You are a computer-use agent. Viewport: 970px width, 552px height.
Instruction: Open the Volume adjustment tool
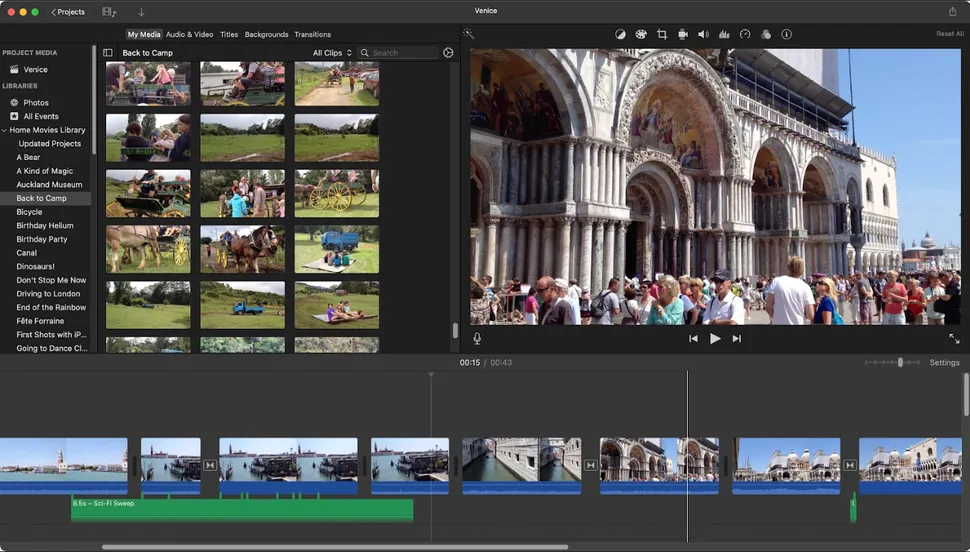click(x=703, y=34)
